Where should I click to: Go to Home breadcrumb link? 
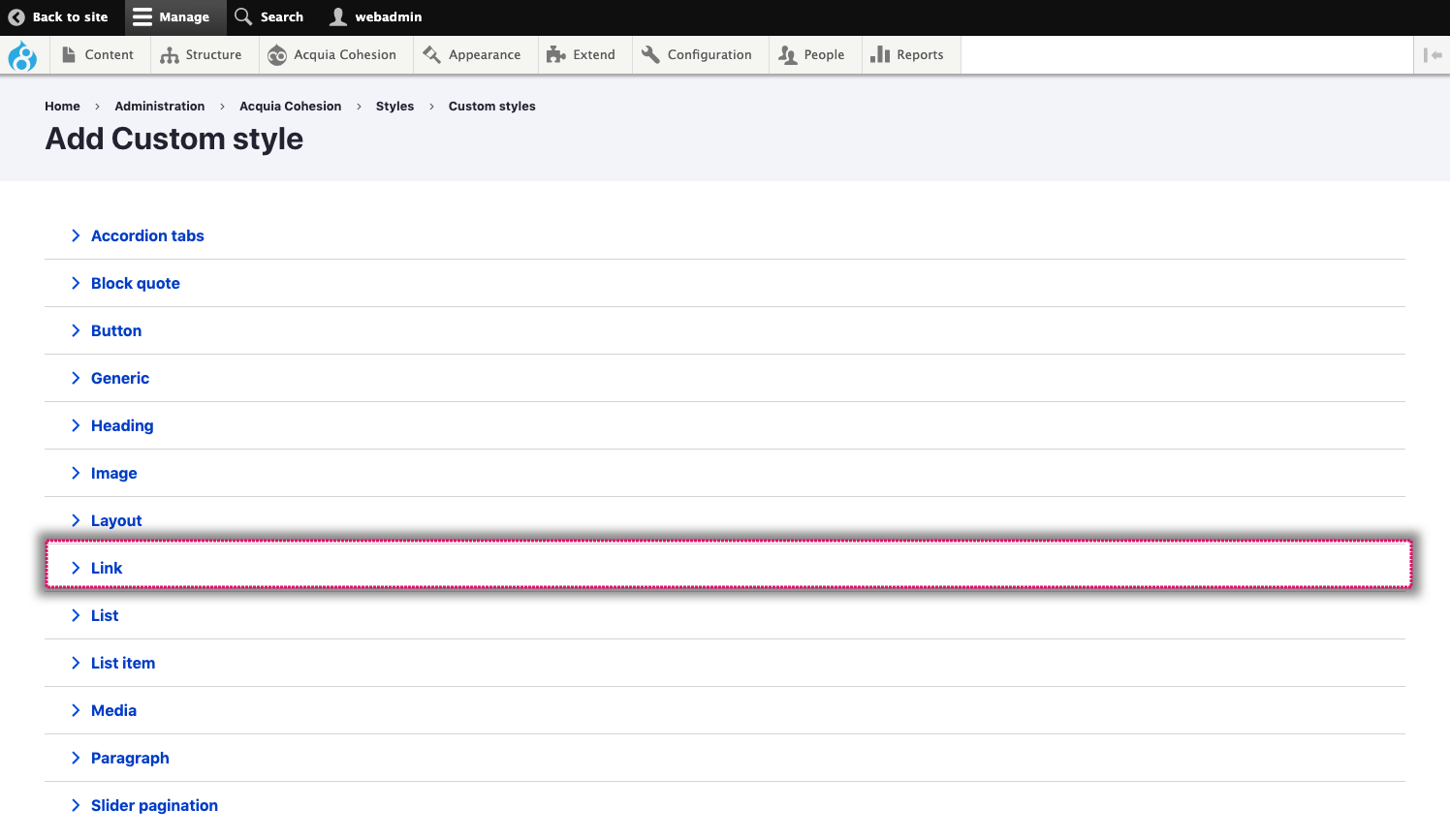tap(62, 107)
